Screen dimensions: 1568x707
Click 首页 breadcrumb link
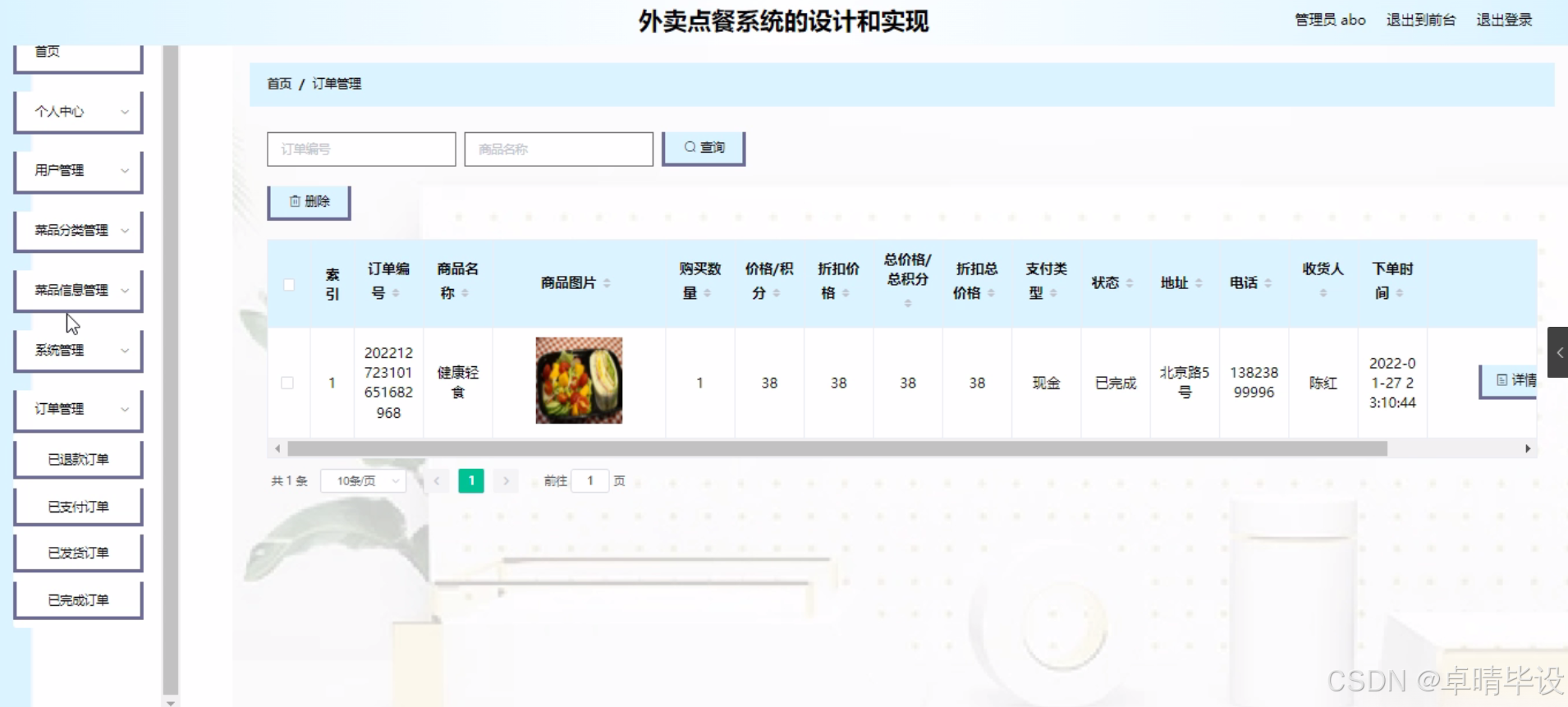point(279,84)
